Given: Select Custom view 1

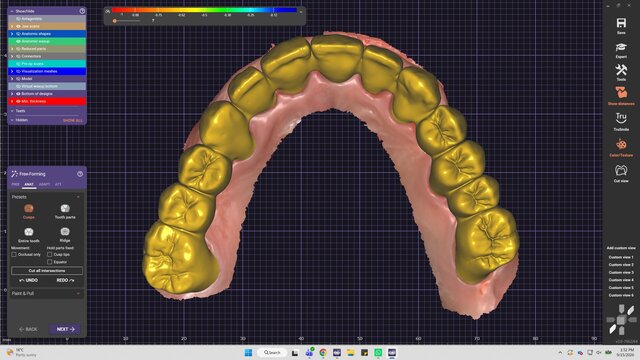Looking at the screenshot, I should point(621,257).
